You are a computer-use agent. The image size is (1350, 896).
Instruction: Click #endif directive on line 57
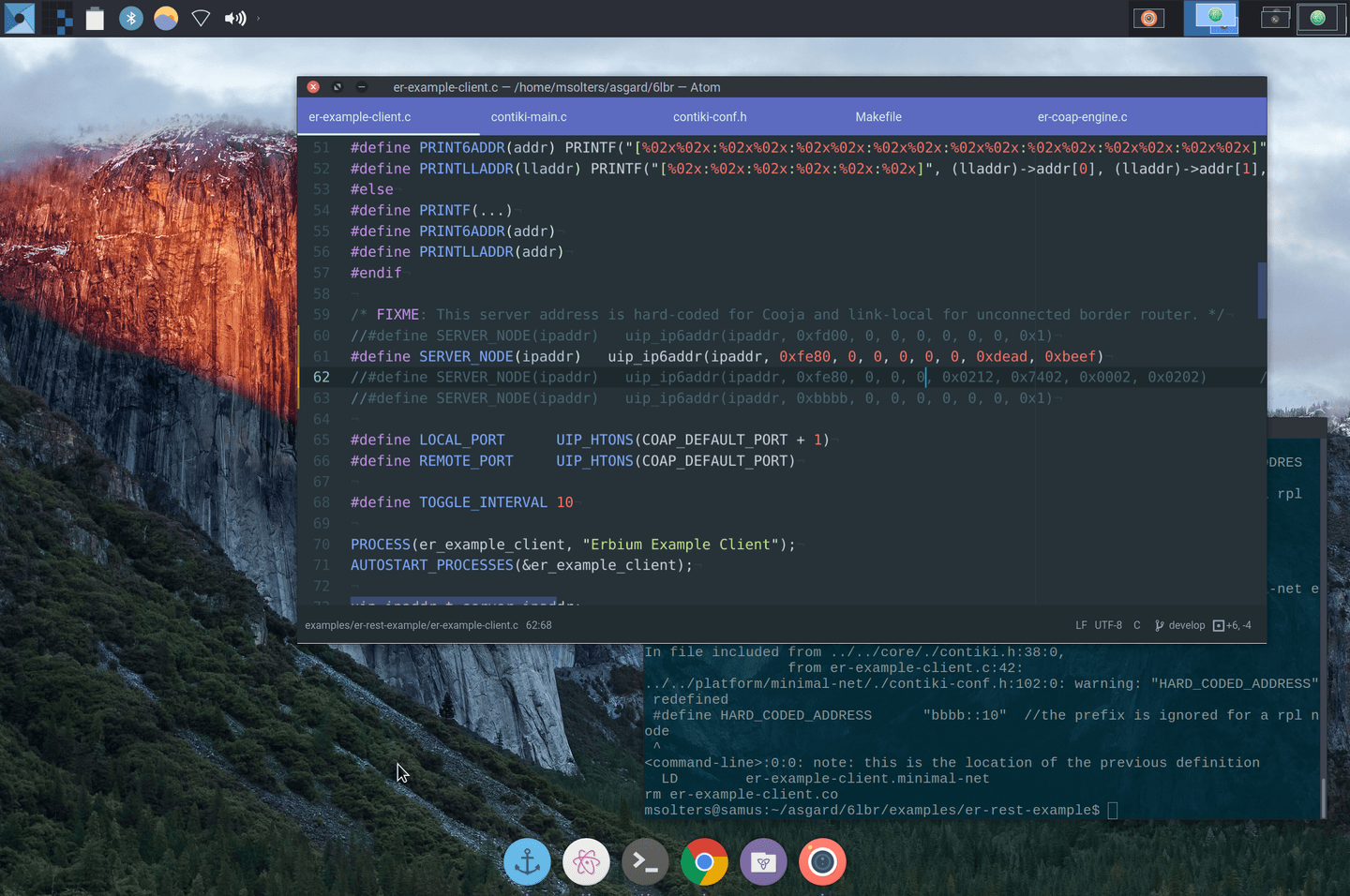(x=376, y=273)
